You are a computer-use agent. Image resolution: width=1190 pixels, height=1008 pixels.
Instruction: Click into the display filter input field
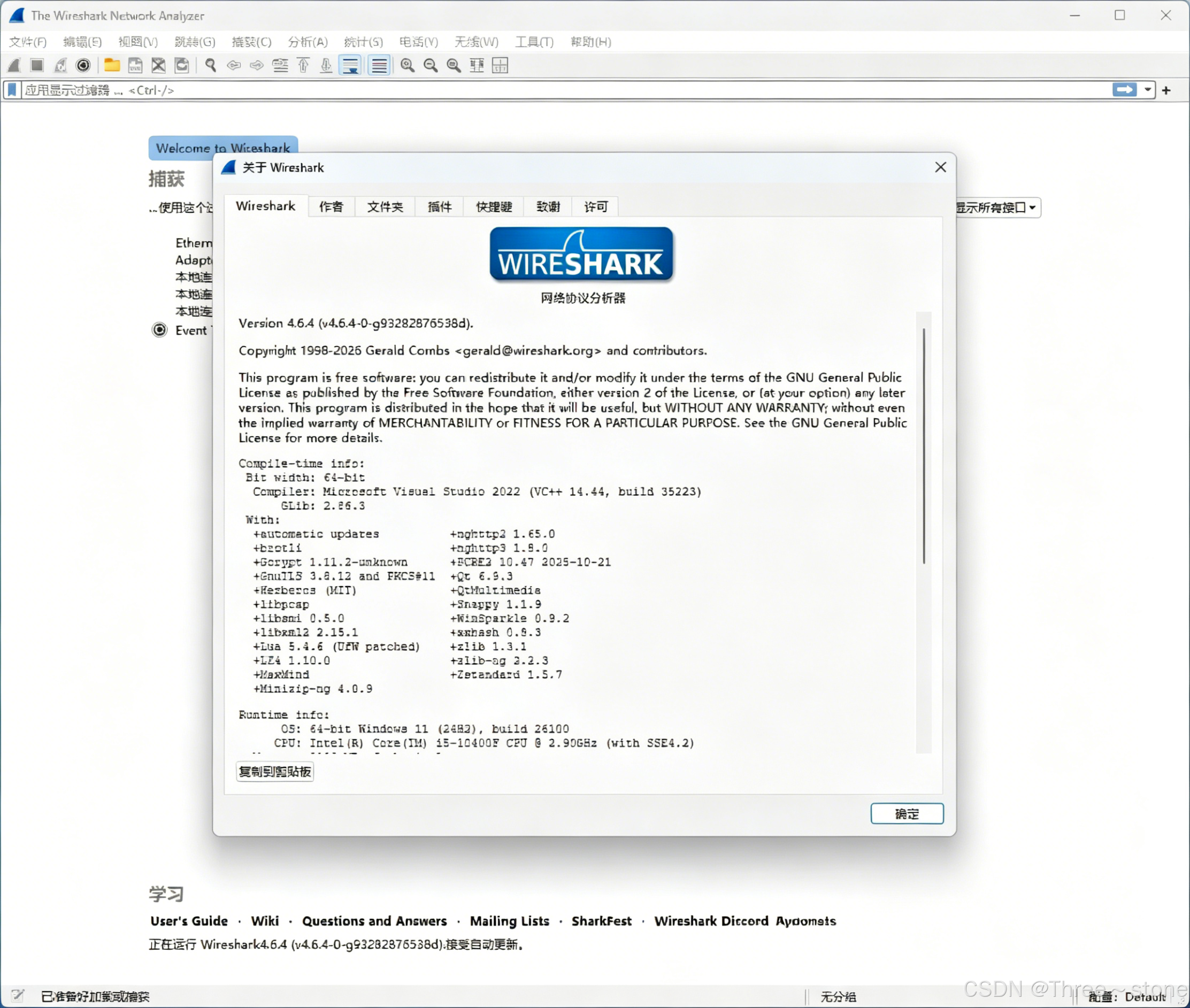(x=572, y=90)
